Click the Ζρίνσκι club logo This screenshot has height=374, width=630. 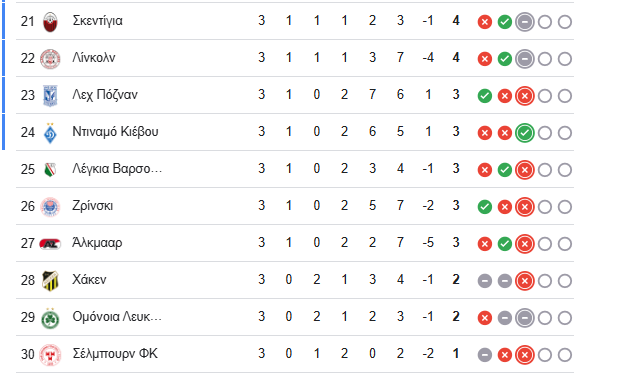click(x=50, y=207)
